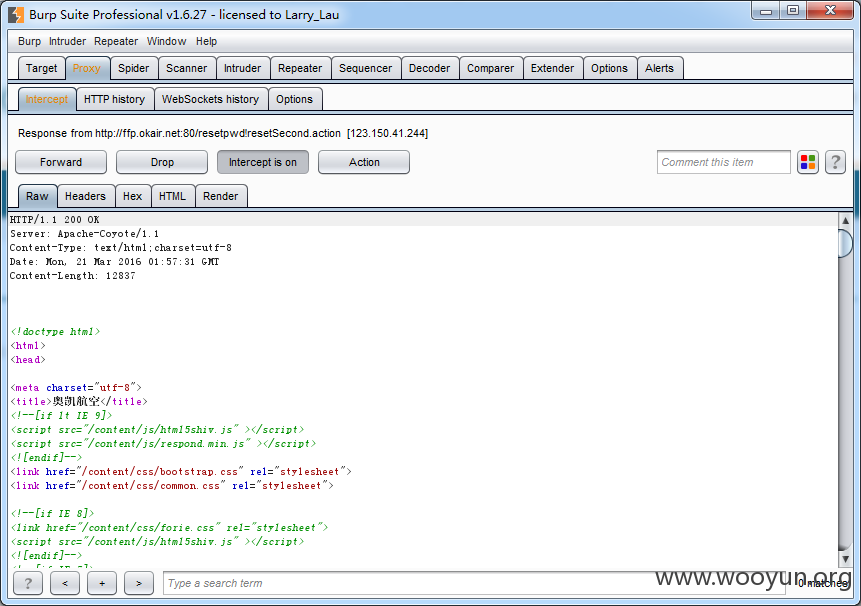
Task: Click the meta charset utf-8 line
Action: pyautogui.click(x=76, y=388)
